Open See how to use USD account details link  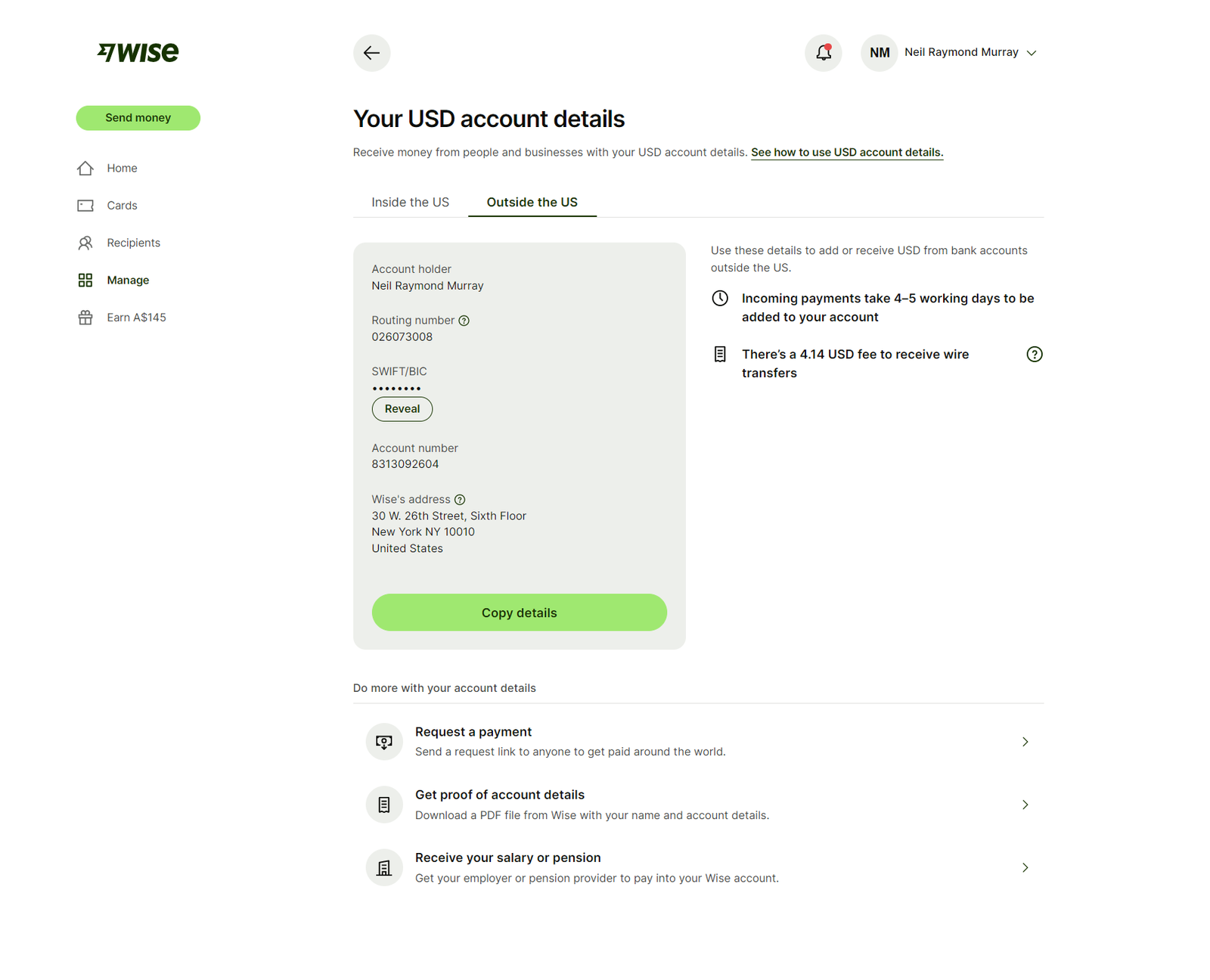click(x=846, y=153)
